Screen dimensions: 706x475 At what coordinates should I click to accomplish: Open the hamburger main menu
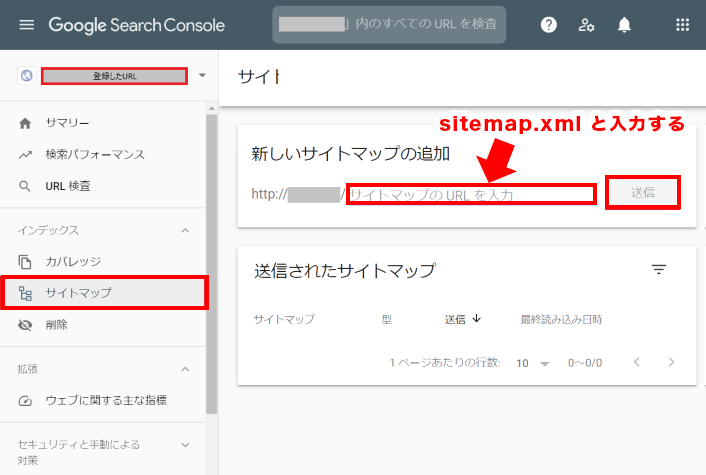tap(27, 25)
